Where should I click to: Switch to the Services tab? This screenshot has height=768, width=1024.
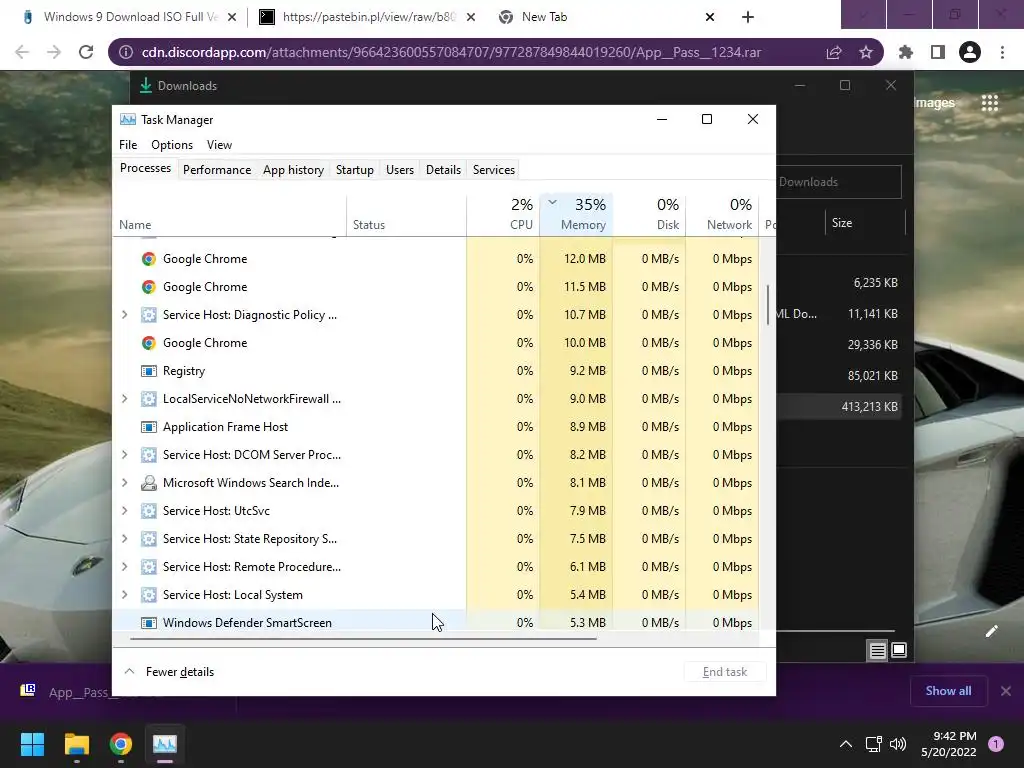coord(494,170)
